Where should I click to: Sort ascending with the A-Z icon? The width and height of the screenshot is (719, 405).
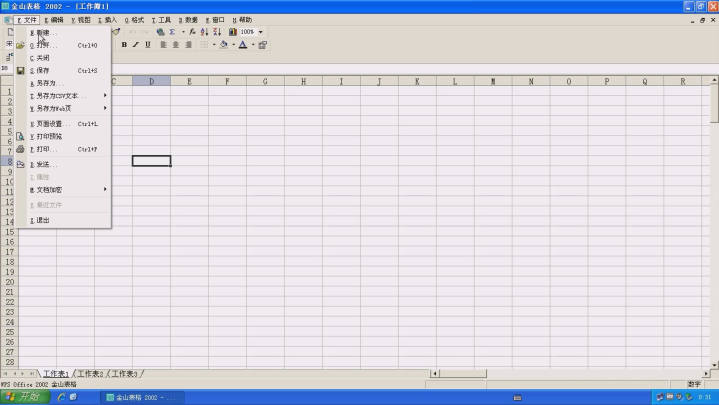205,32
